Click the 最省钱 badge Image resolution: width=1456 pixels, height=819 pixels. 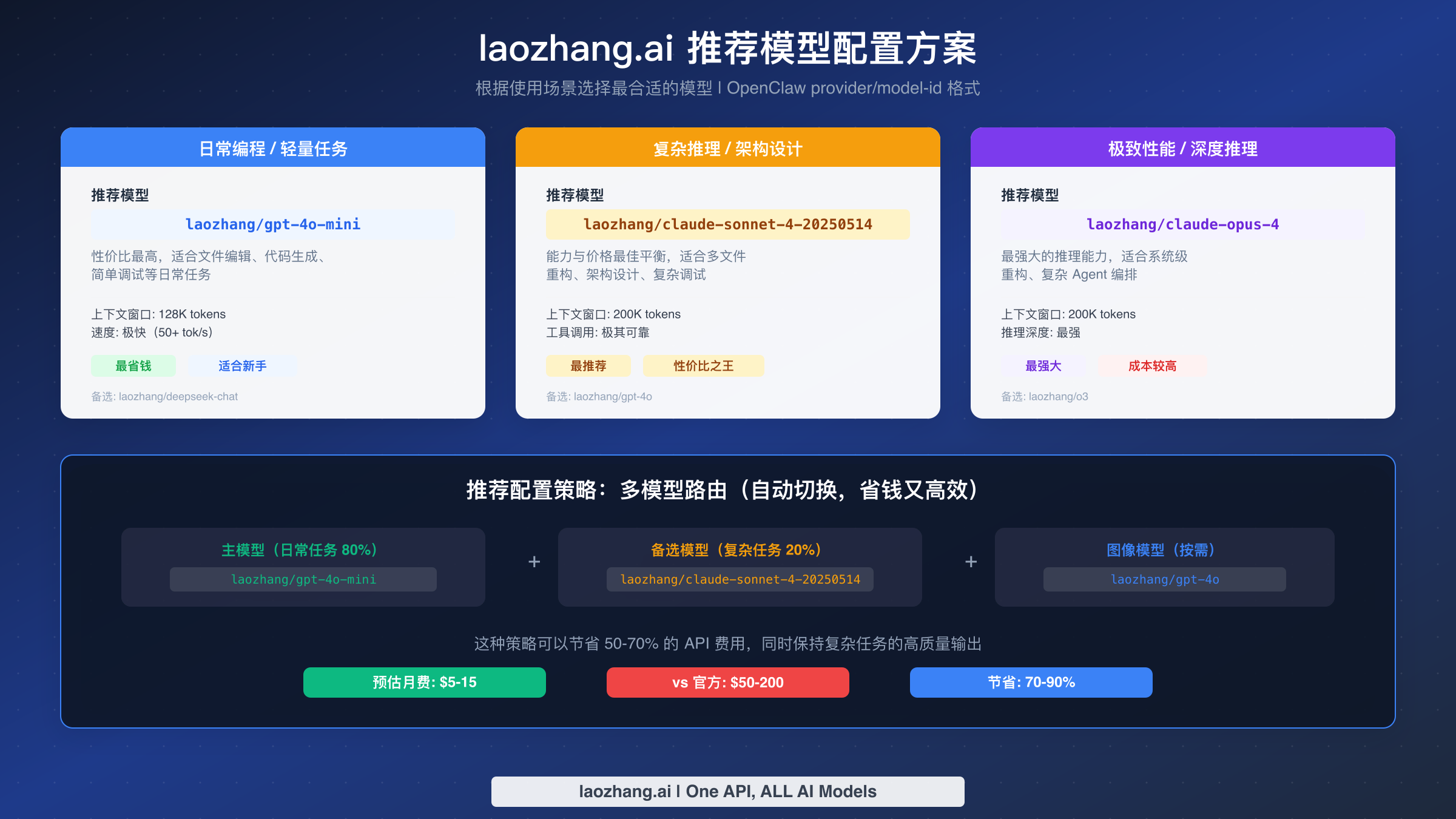[x=133, y=366]
